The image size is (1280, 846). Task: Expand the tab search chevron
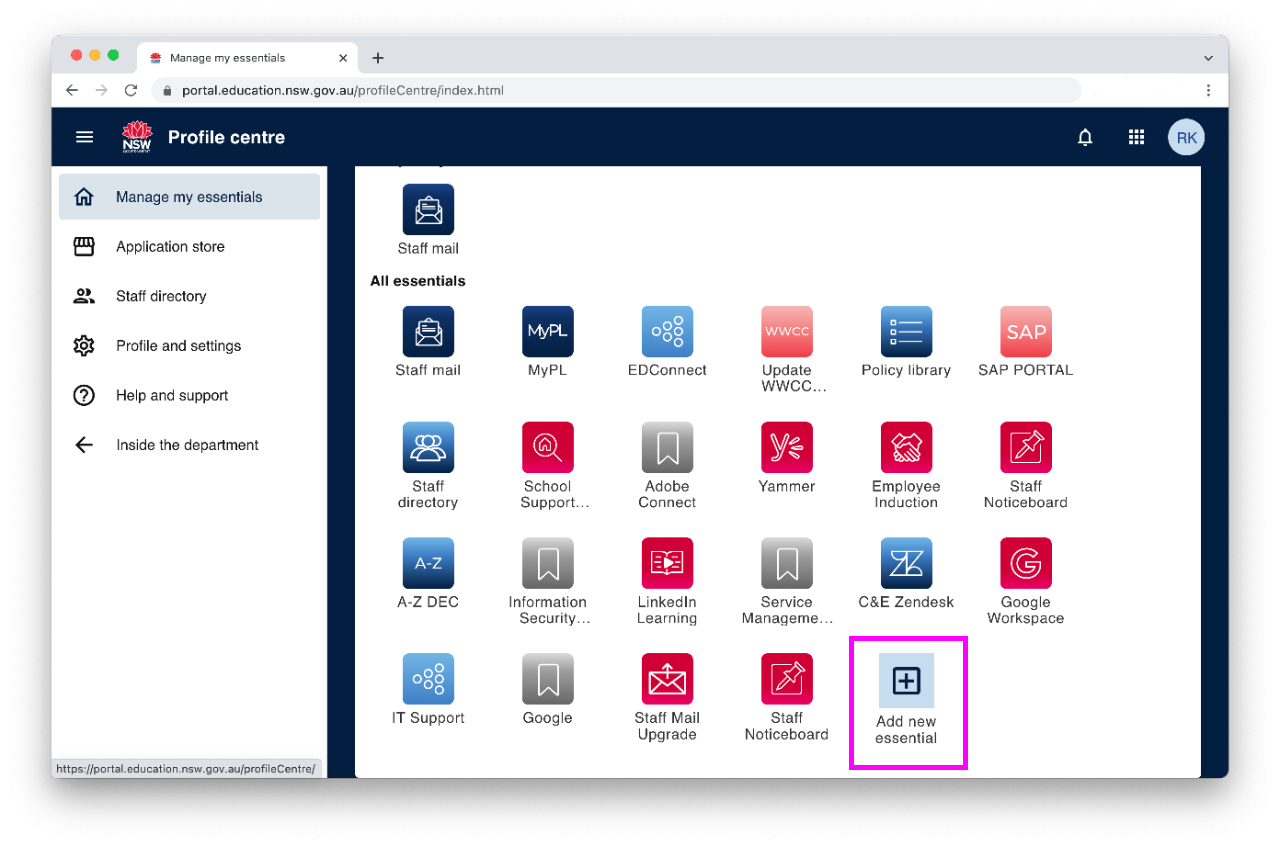(1208, 58)
